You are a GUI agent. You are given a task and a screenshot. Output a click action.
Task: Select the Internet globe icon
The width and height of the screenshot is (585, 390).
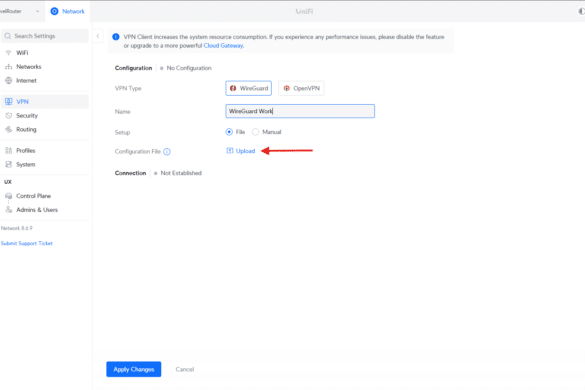click(x=8, y=81)
